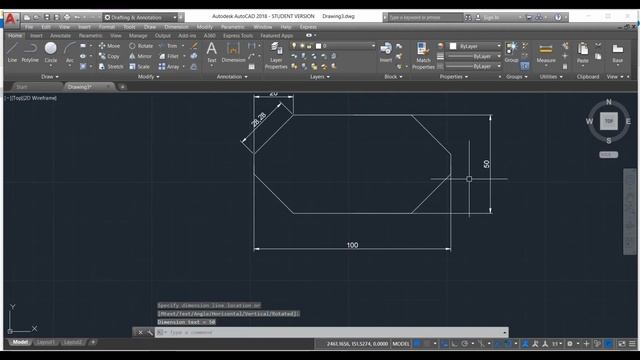
Task: Activate the Rotate command
Action: pyautogui.click(x=141, y=46)
